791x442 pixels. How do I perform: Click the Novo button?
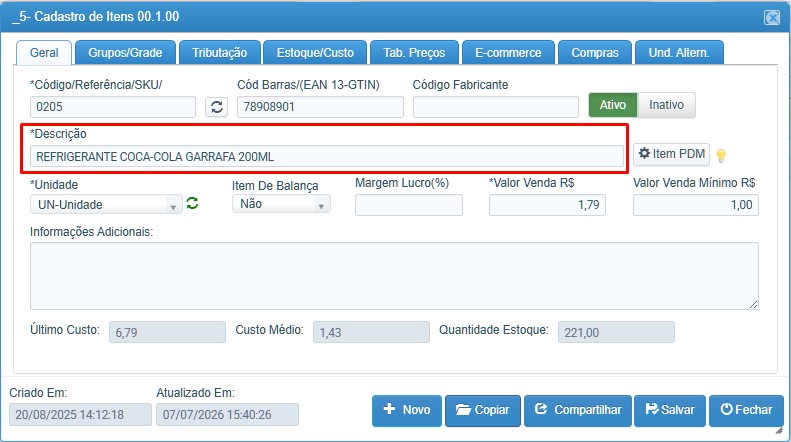point(407,410)
